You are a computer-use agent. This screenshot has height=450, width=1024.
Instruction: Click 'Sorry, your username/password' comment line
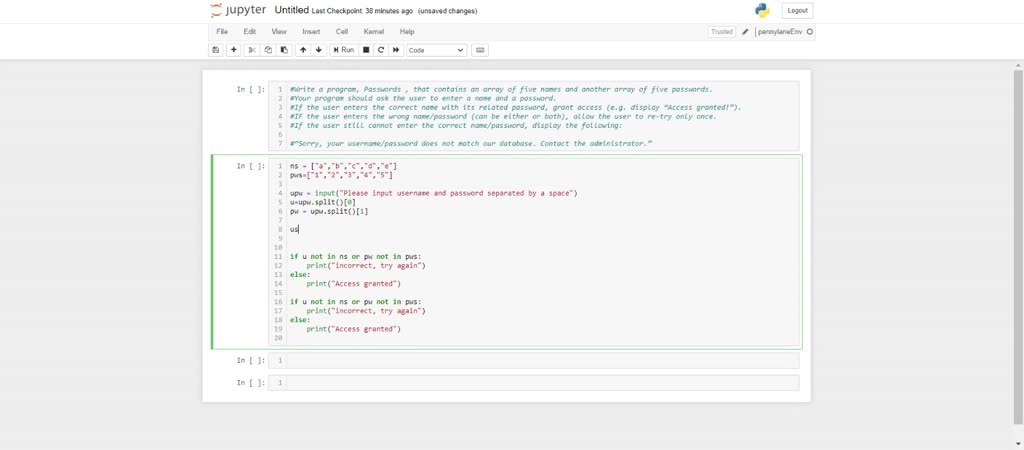472,143
